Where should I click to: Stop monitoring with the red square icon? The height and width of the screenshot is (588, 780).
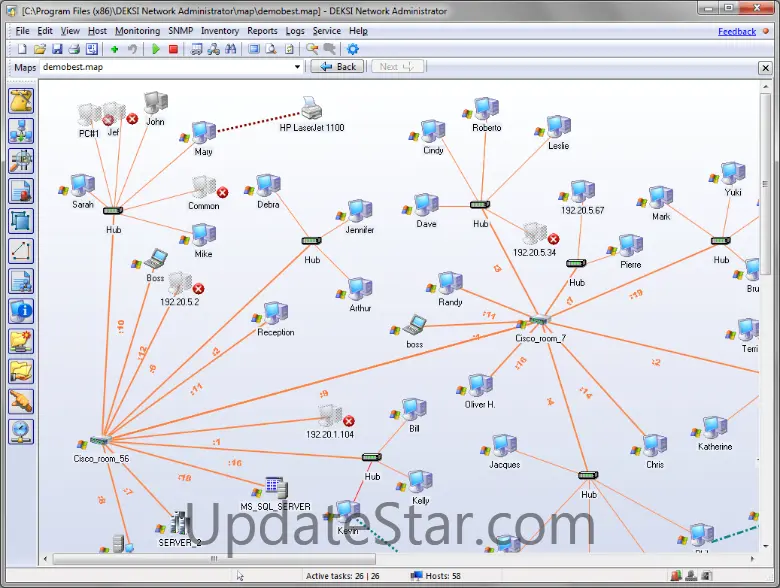[x=173, y=49]
